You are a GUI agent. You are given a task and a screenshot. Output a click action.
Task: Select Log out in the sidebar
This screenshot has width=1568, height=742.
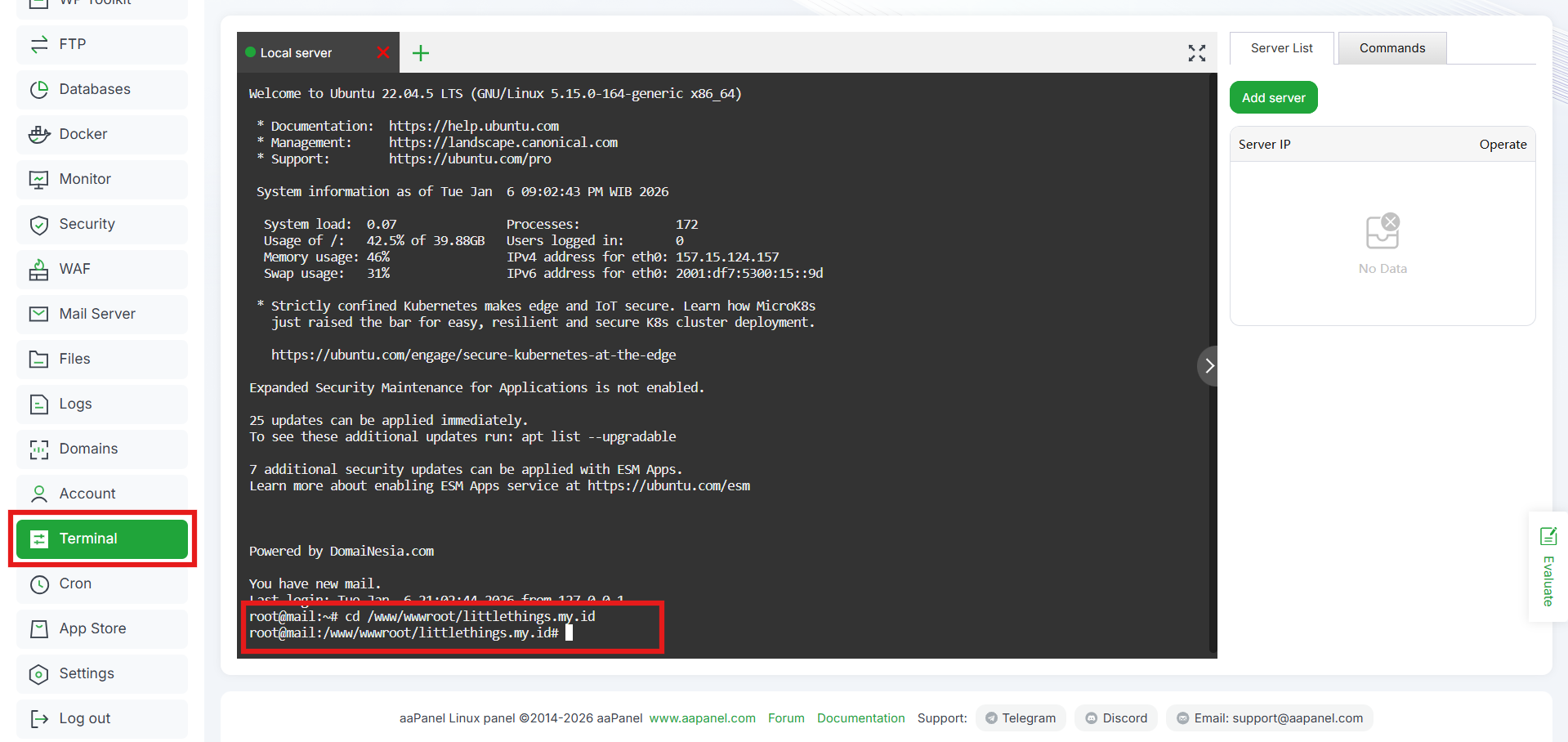102,718
